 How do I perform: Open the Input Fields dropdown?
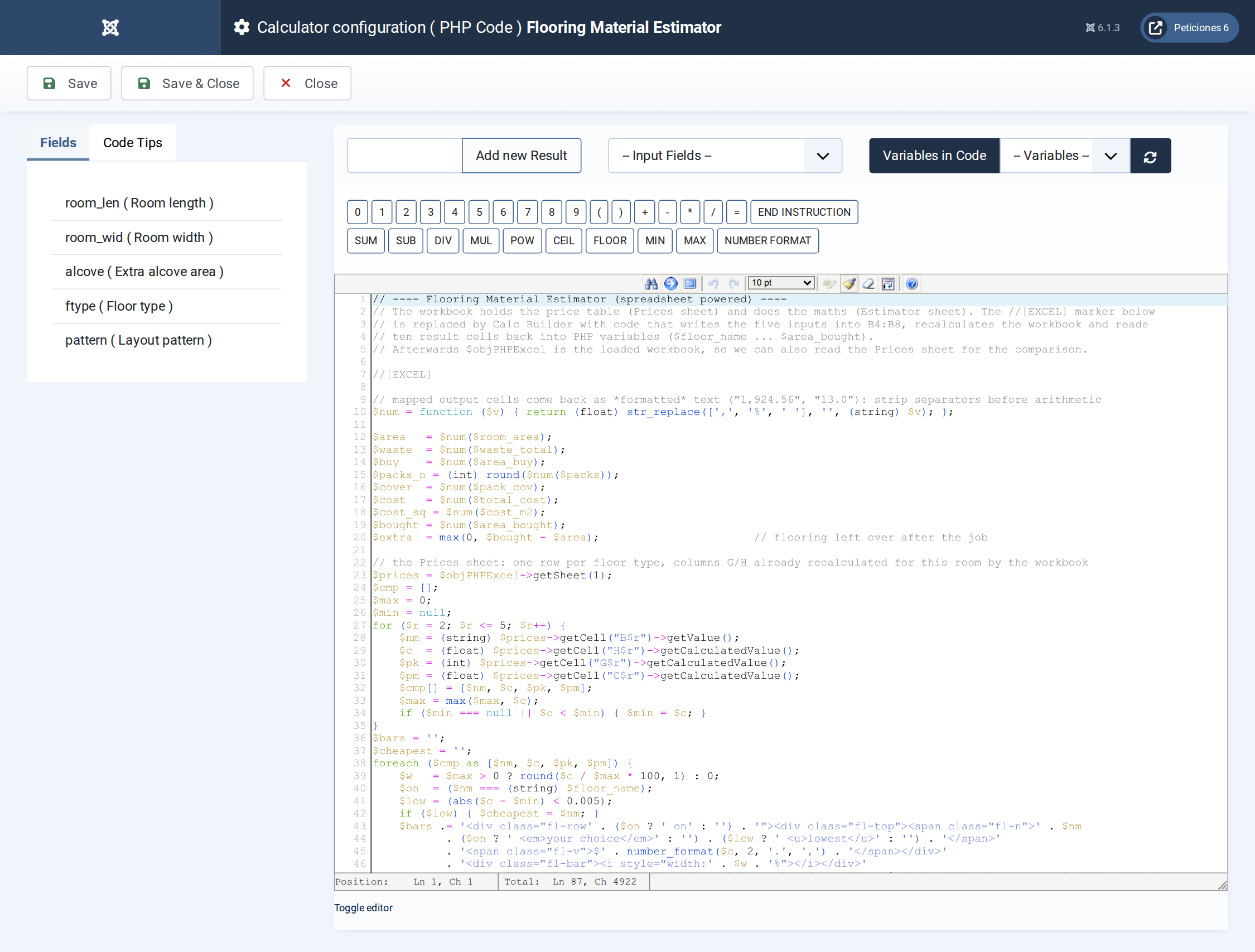725,156
